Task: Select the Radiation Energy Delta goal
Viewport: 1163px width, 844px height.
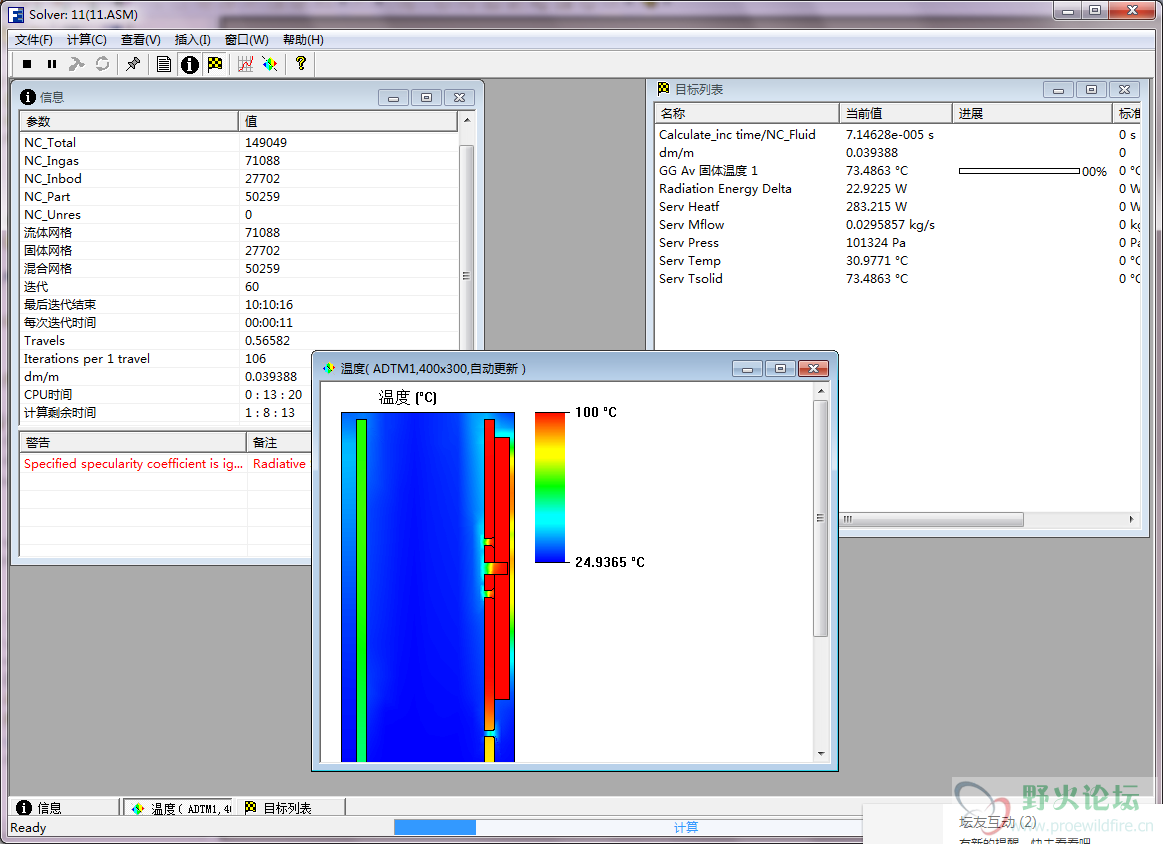Action: (x=897, y=188)
